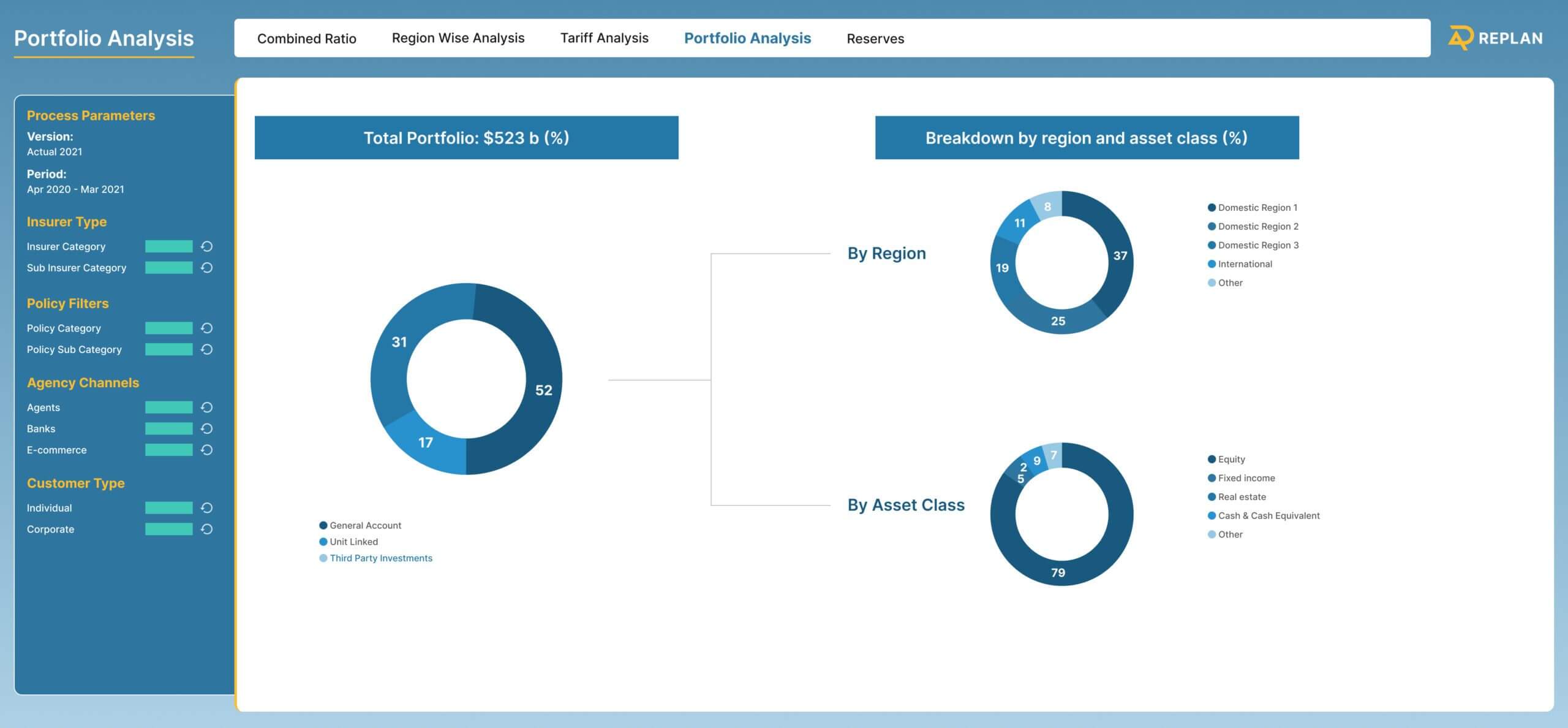Click the 52 percent donut segment

pyautogui.click(x=543, y=390)
